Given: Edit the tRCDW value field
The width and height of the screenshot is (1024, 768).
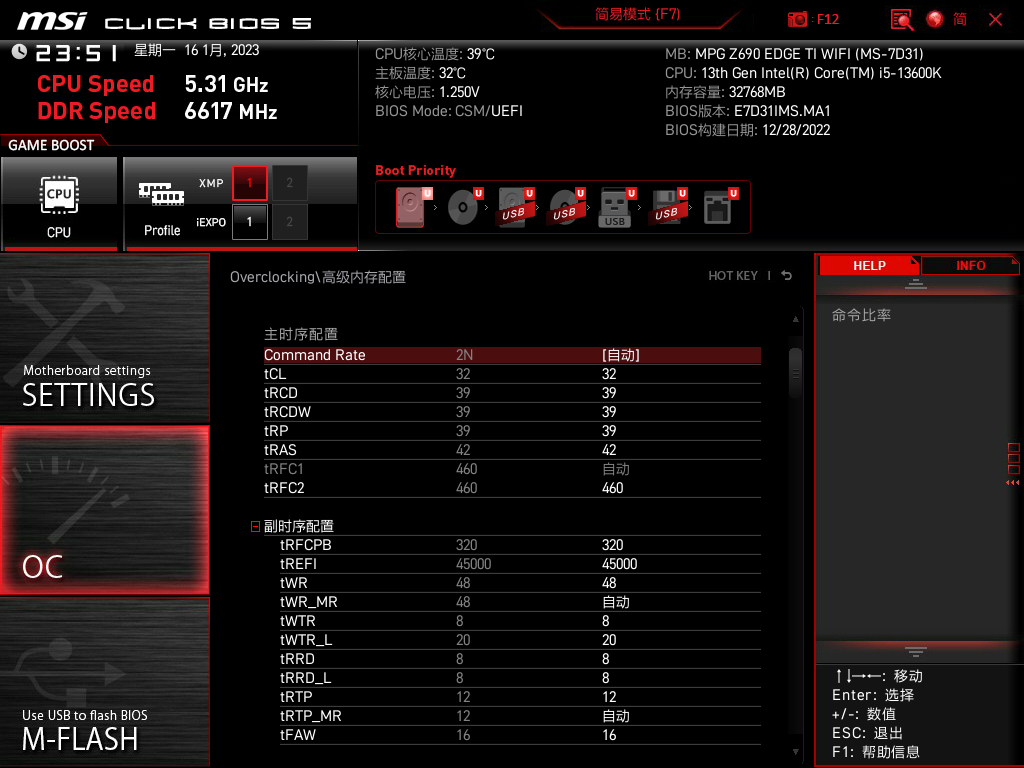Looking at the screenshot, I should (x=609, y=412).
